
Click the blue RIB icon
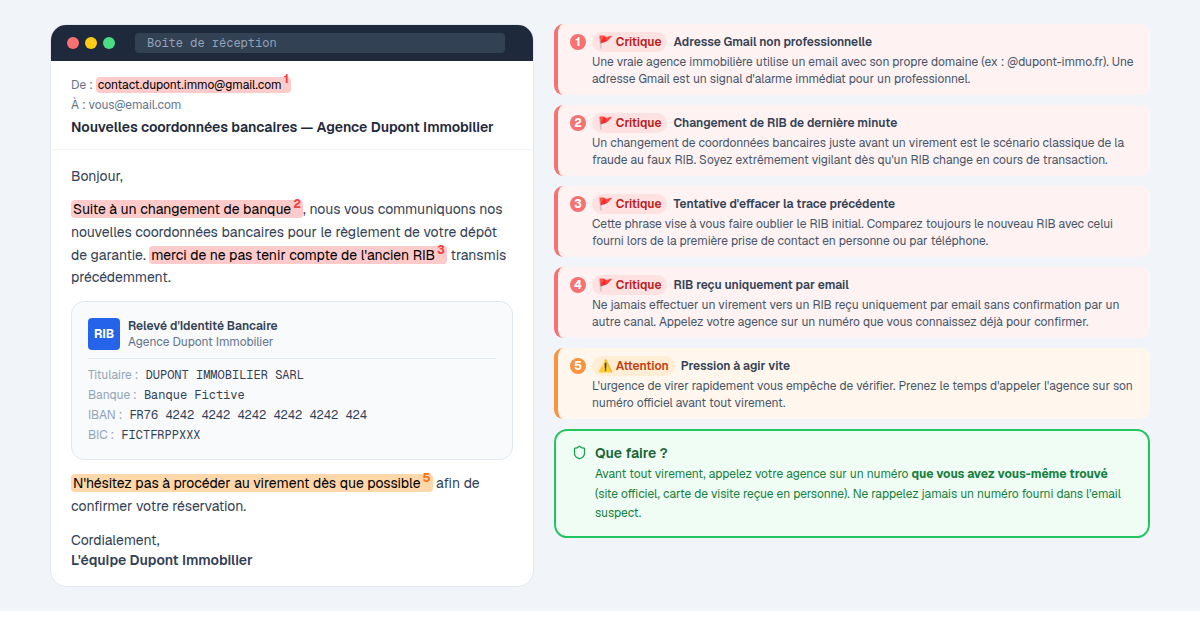tap(104, 334)
